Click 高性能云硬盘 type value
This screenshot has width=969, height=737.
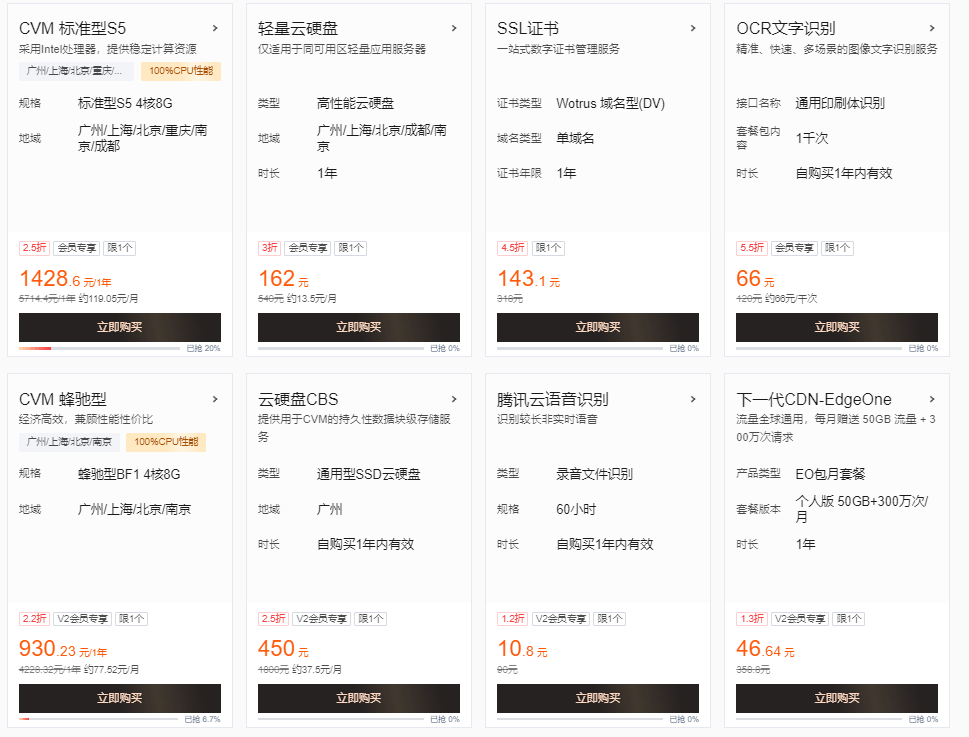tap(355, 103)
